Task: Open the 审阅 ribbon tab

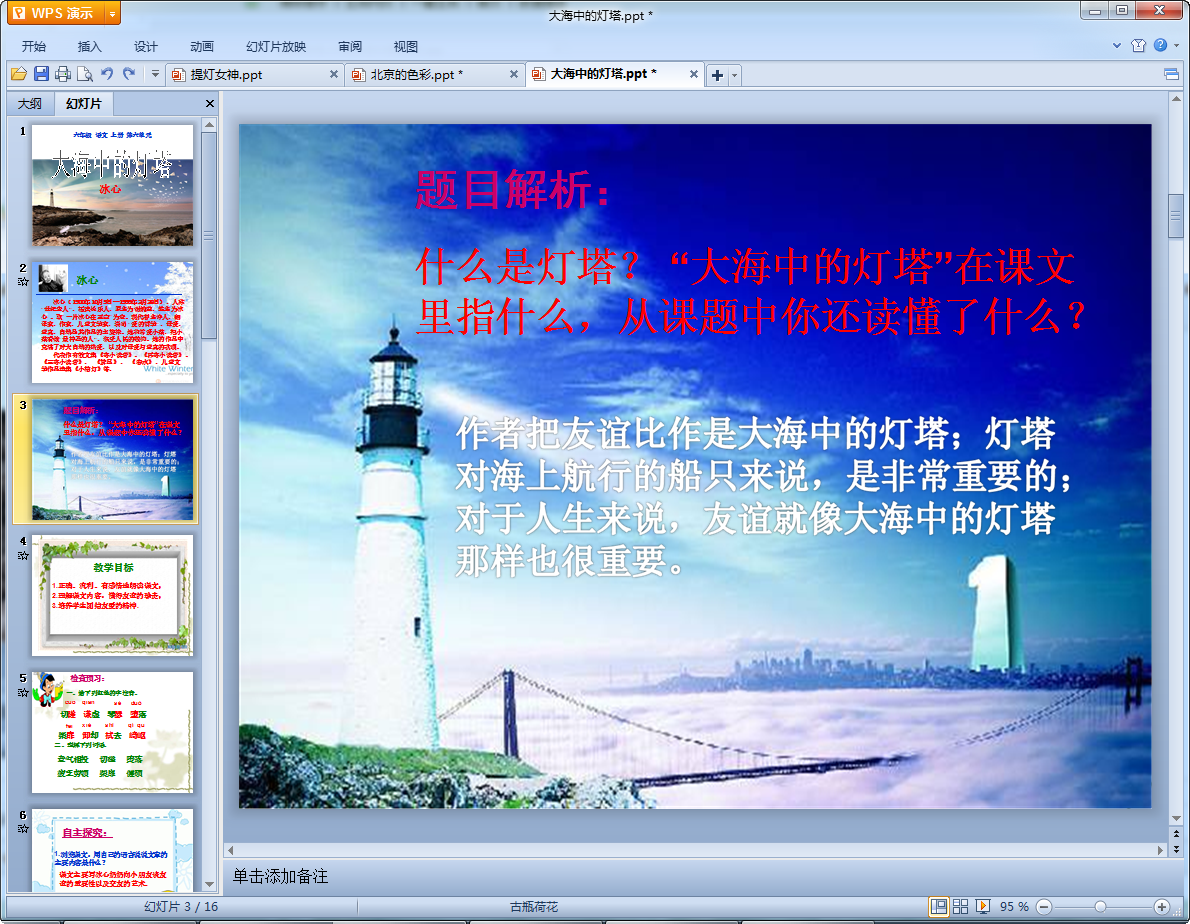Action: (350, 46)
